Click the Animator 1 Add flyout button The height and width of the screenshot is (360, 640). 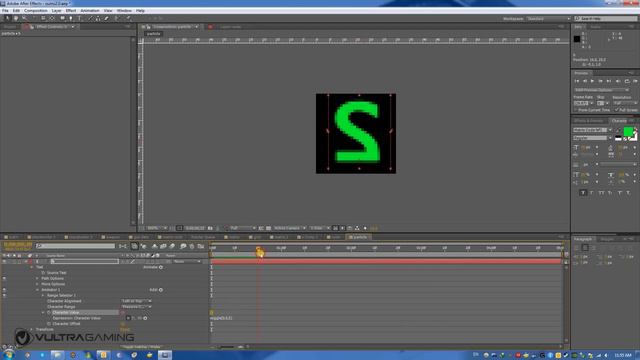[x=161, y=290]
